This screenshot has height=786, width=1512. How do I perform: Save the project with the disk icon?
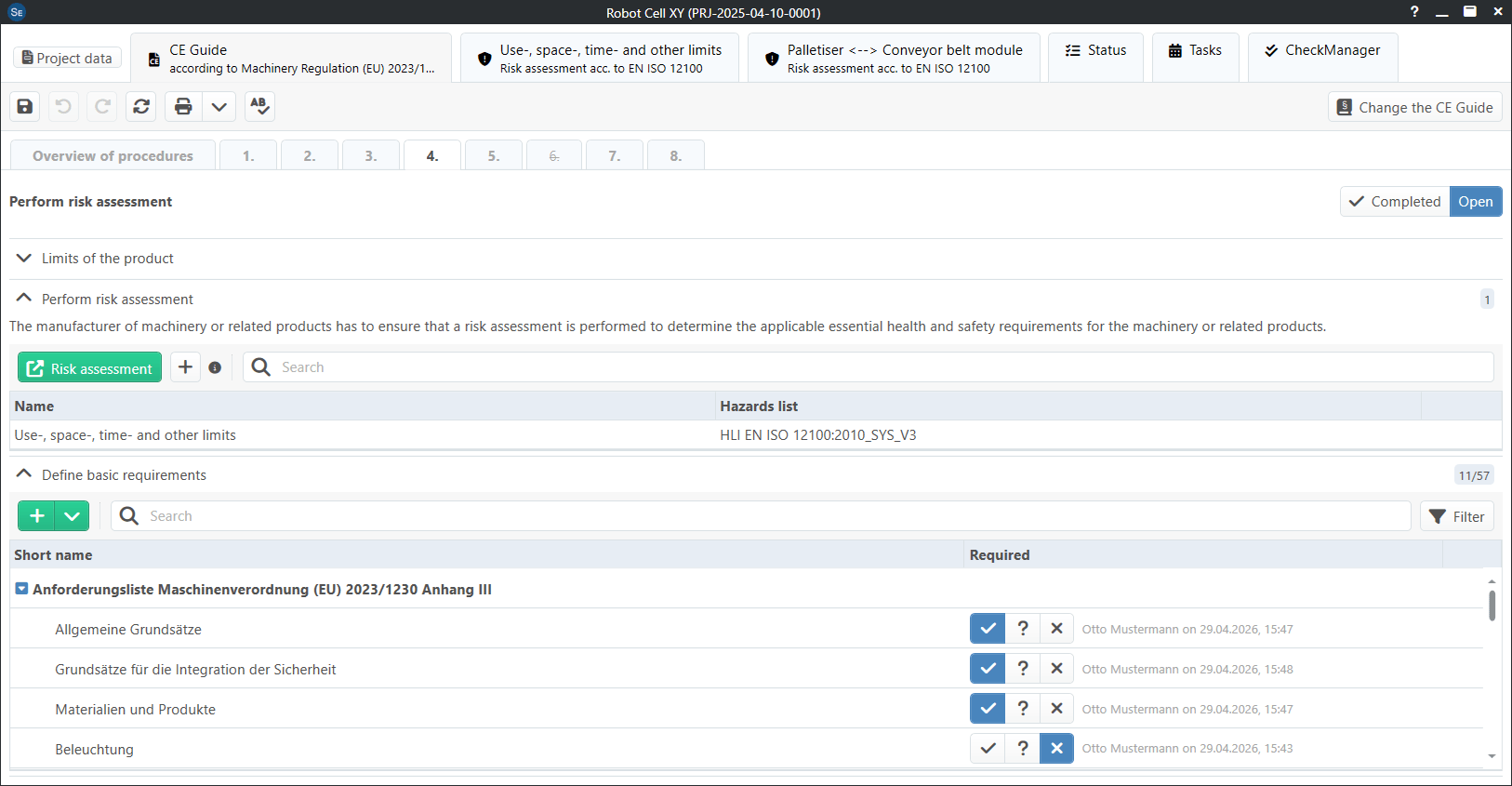[x=25, y=106]
